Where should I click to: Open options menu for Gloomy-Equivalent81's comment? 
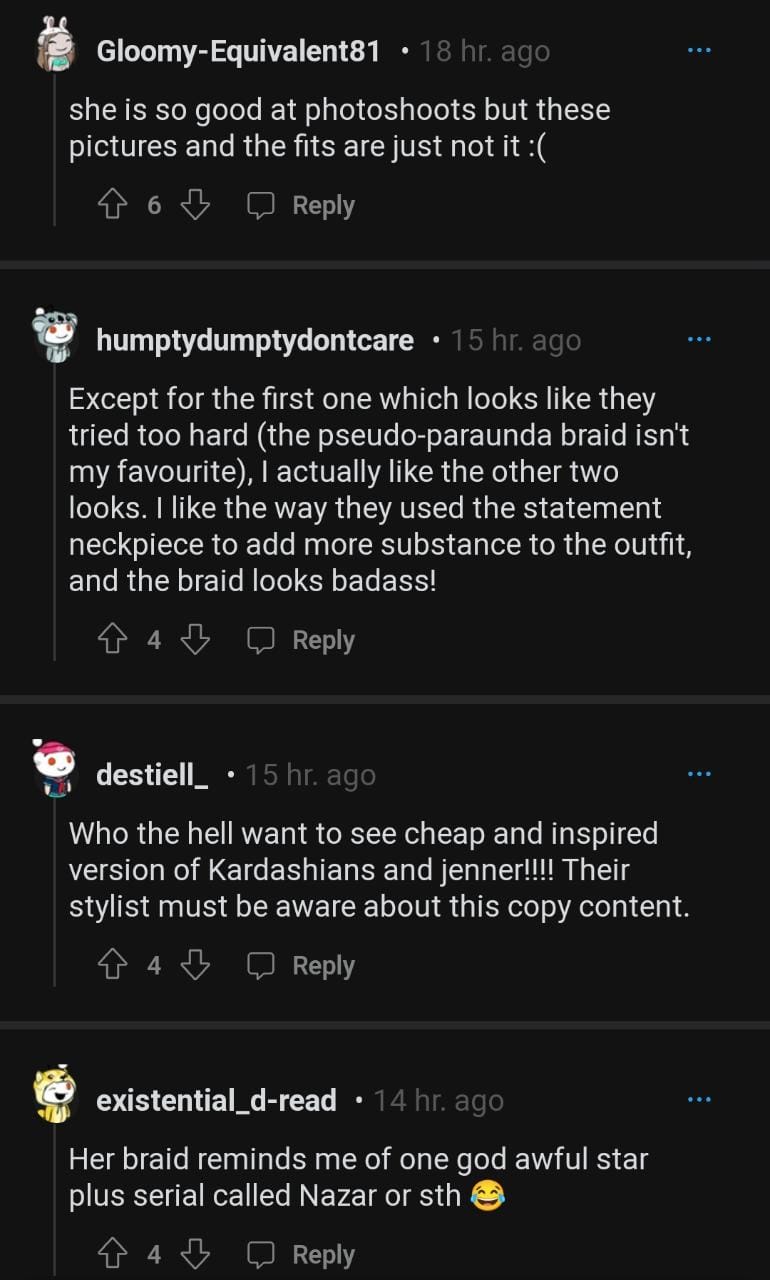699,51
